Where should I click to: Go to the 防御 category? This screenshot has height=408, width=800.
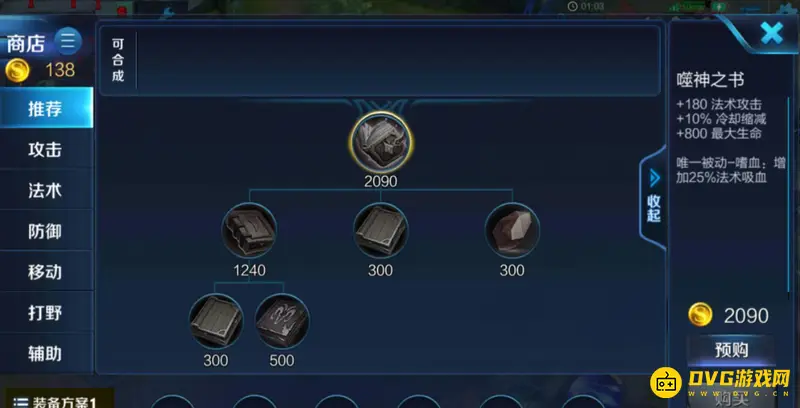click(46, 230)
